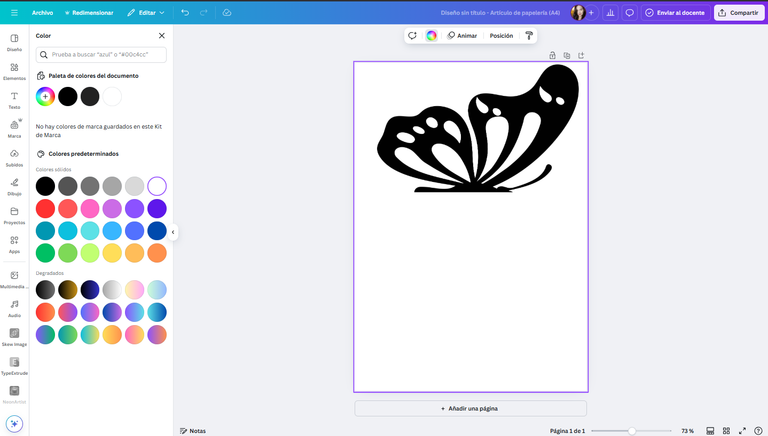This screenshot has width=768, height=436.
Task: Add page via export-plus icon above canvas
Action: [581, 55]
